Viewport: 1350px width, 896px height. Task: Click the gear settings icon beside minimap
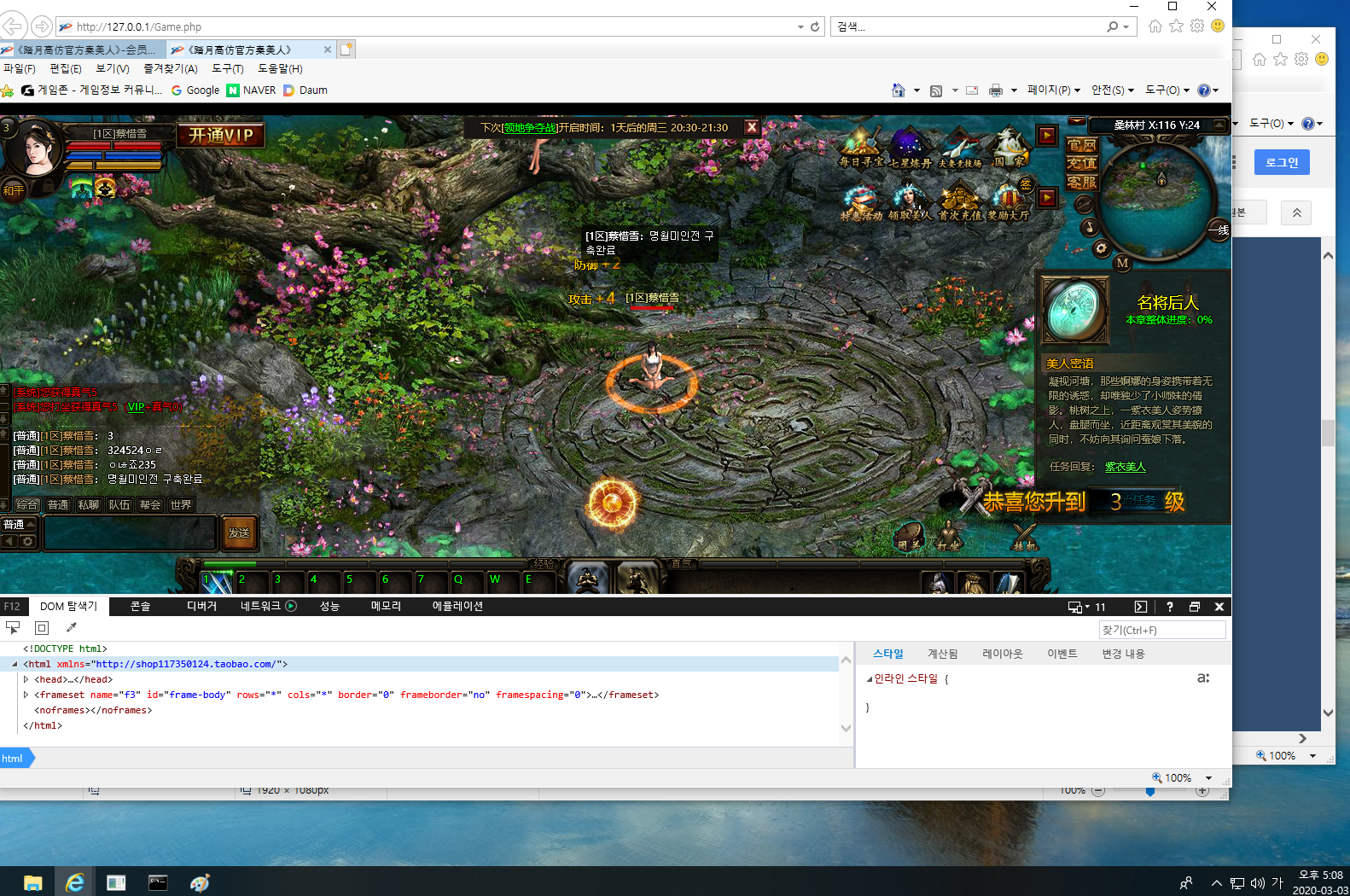coord(1102,248)
